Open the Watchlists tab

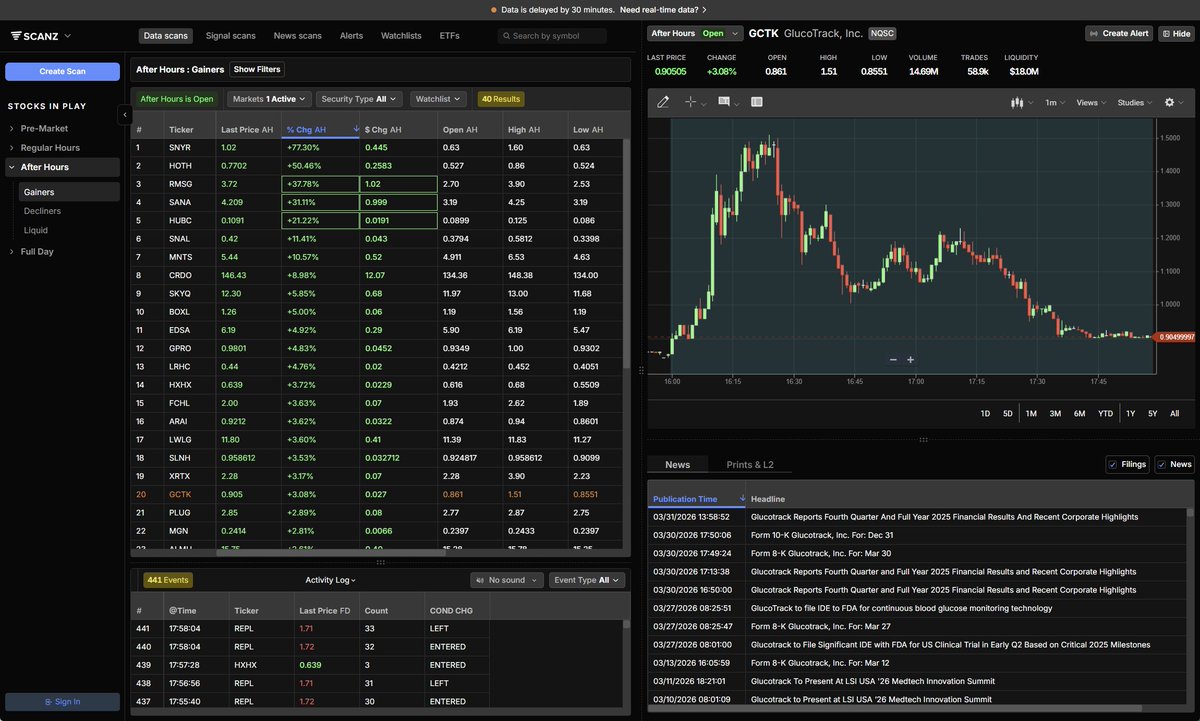401,36
